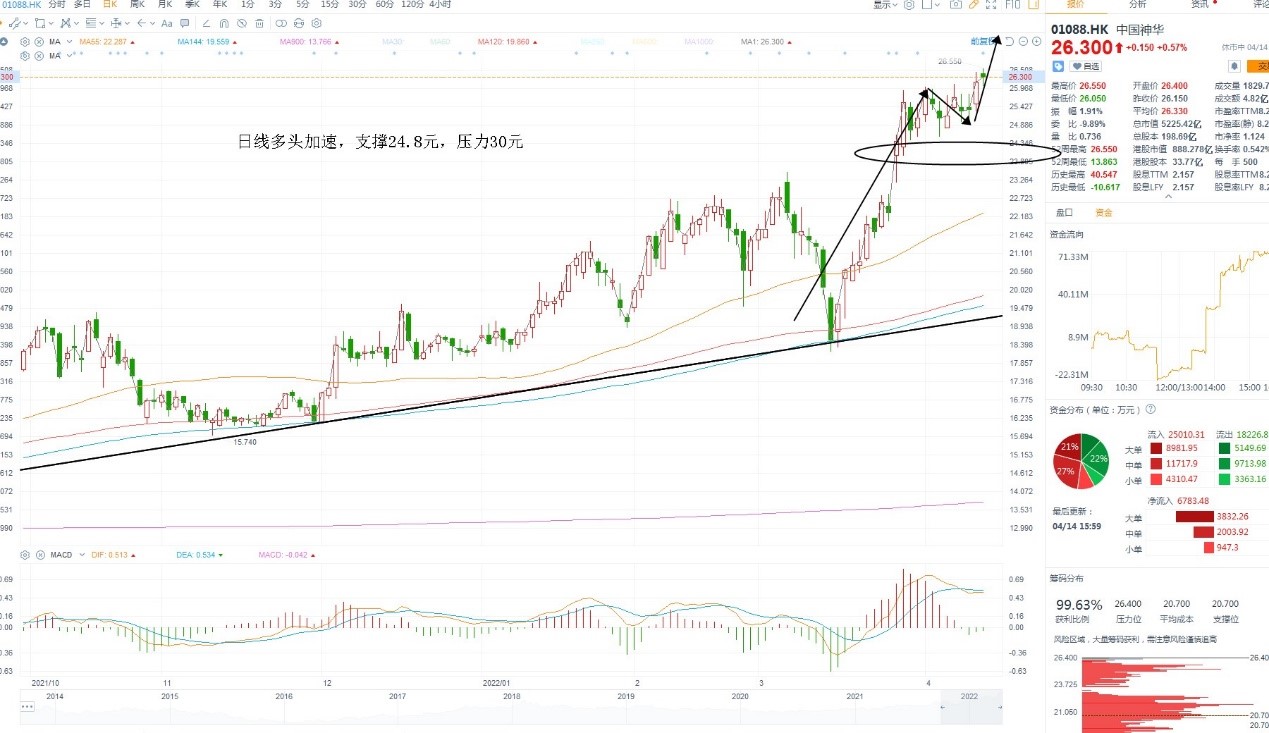Viewport: 1269px width, 733px height.
Task: Open MACD indicator settings gear
Action: (24, 555)
